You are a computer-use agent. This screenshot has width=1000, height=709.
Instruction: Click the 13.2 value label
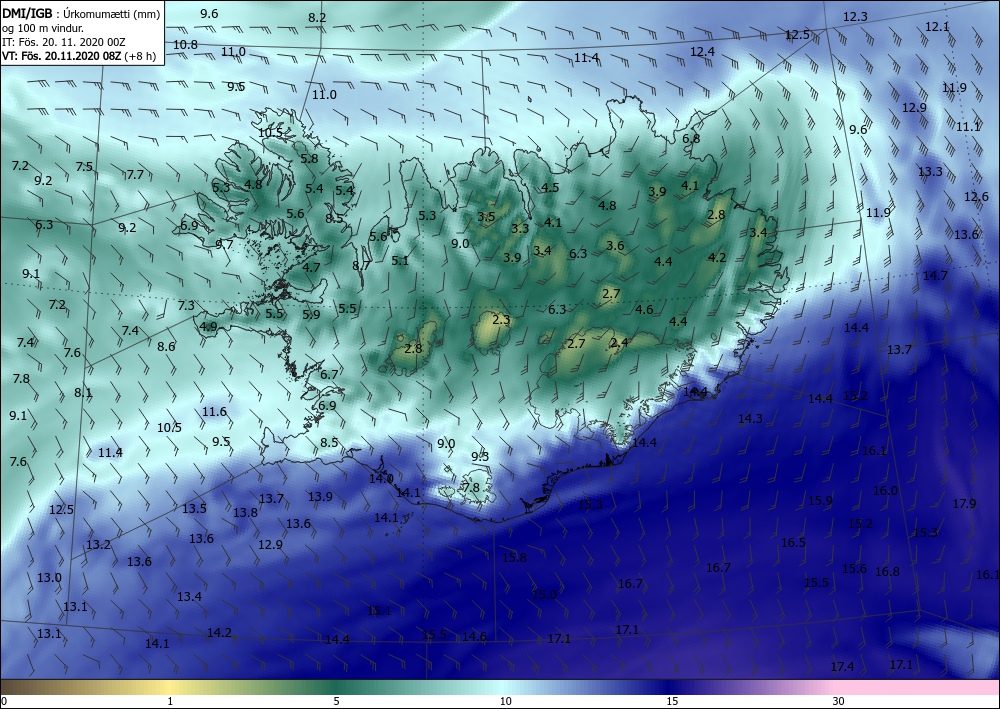tap(99, 545)
